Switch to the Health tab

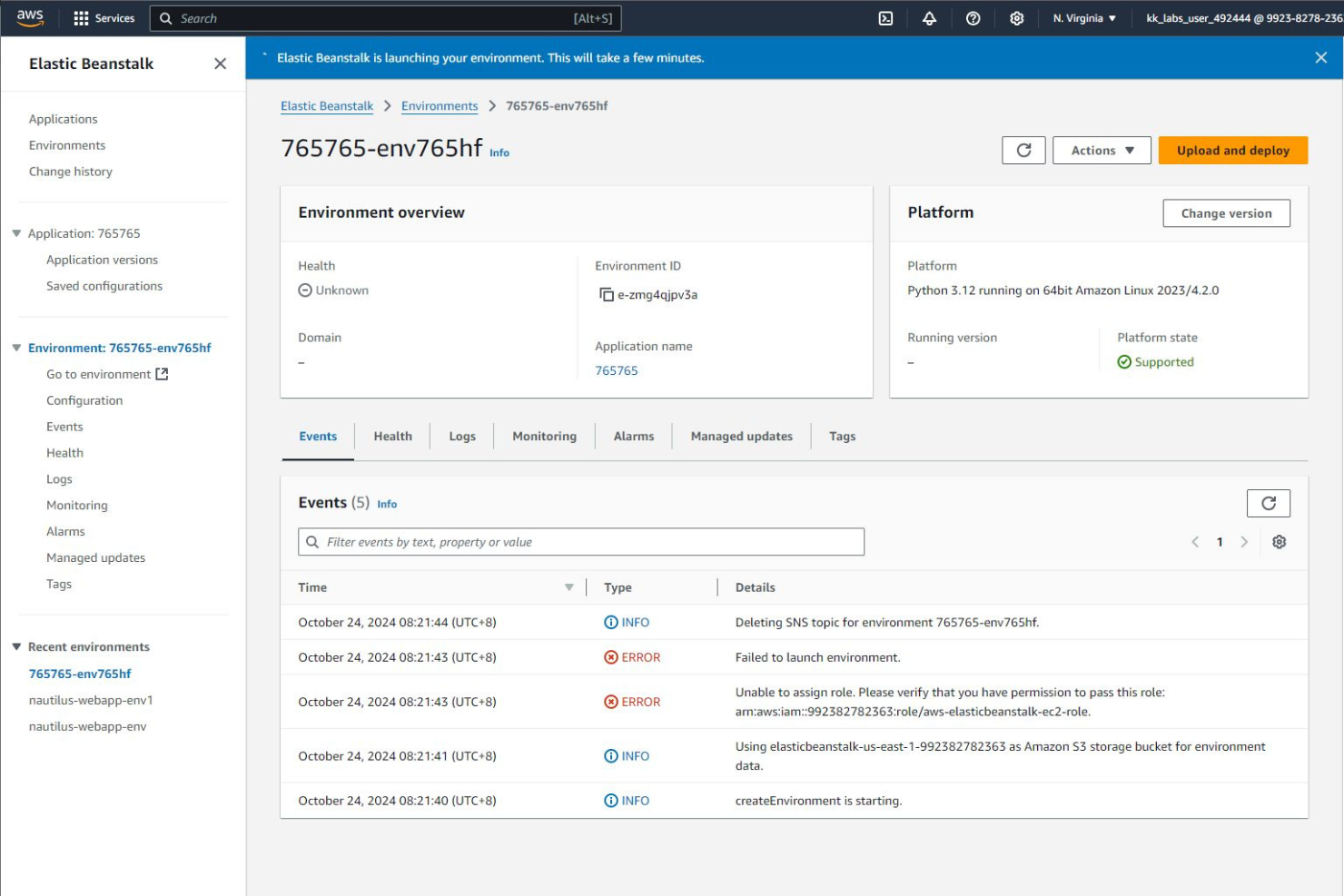(x=392, y=436)
